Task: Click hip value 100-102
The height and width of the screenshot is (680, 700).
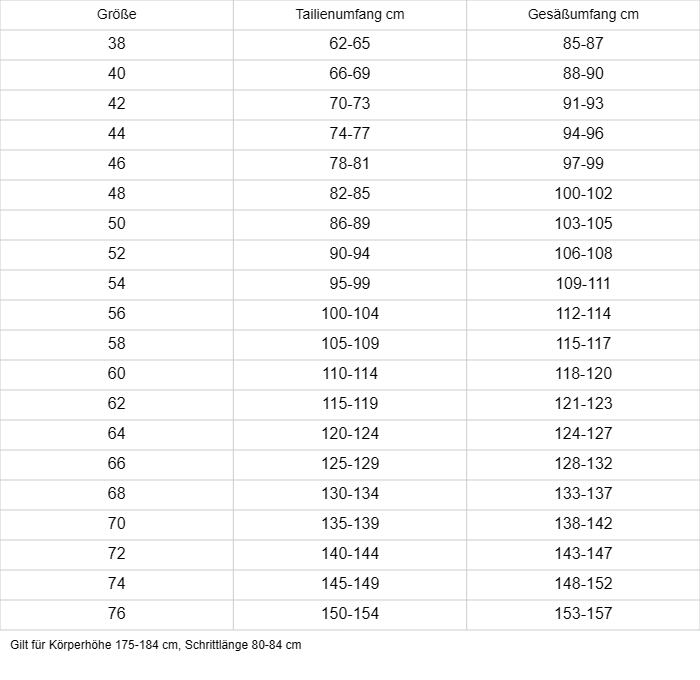Action: 583,194
